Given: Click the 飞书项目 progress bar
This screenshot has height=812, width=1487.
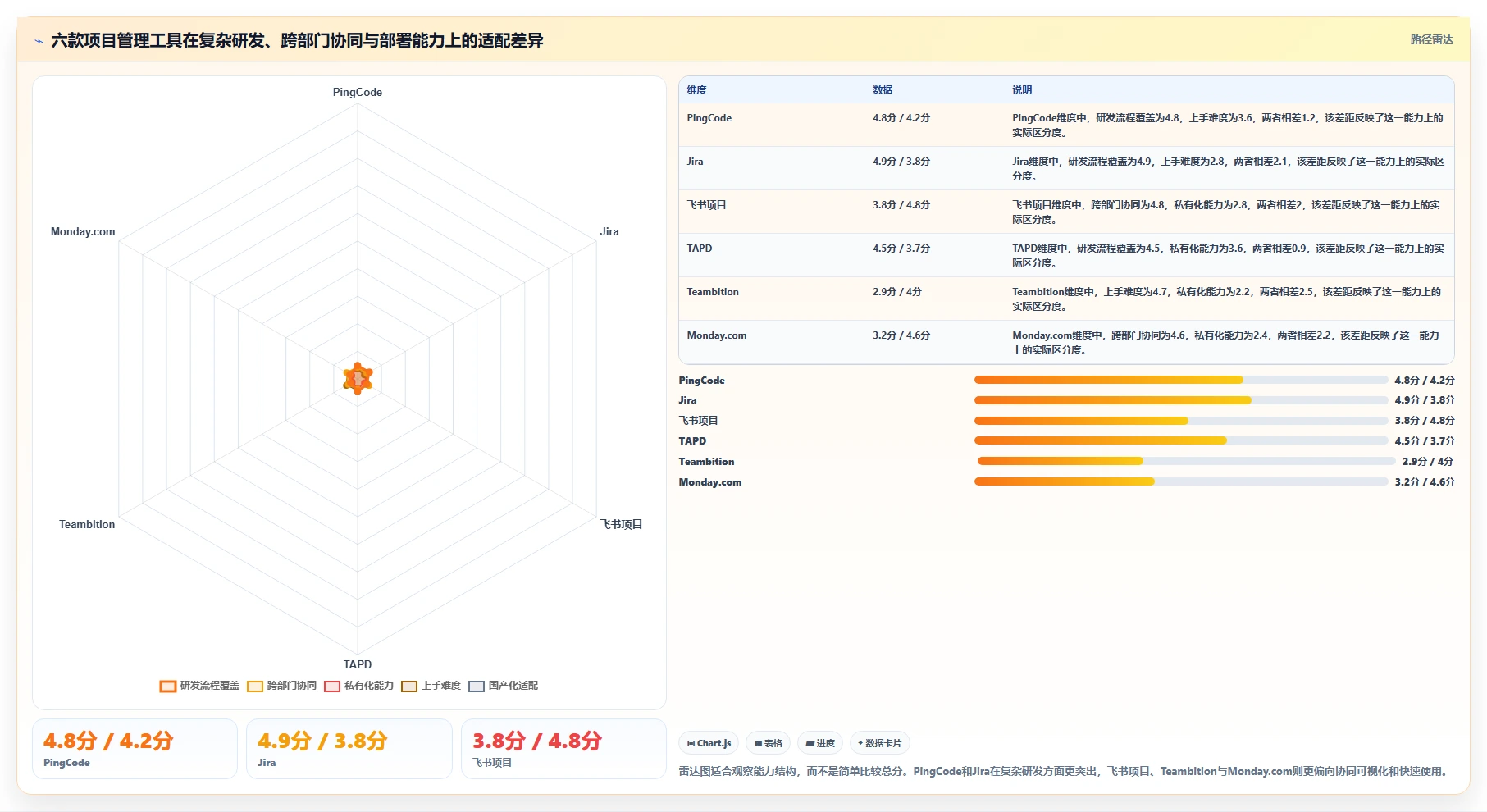Looking at the screenshot, I should click(x=1180, y=421).
